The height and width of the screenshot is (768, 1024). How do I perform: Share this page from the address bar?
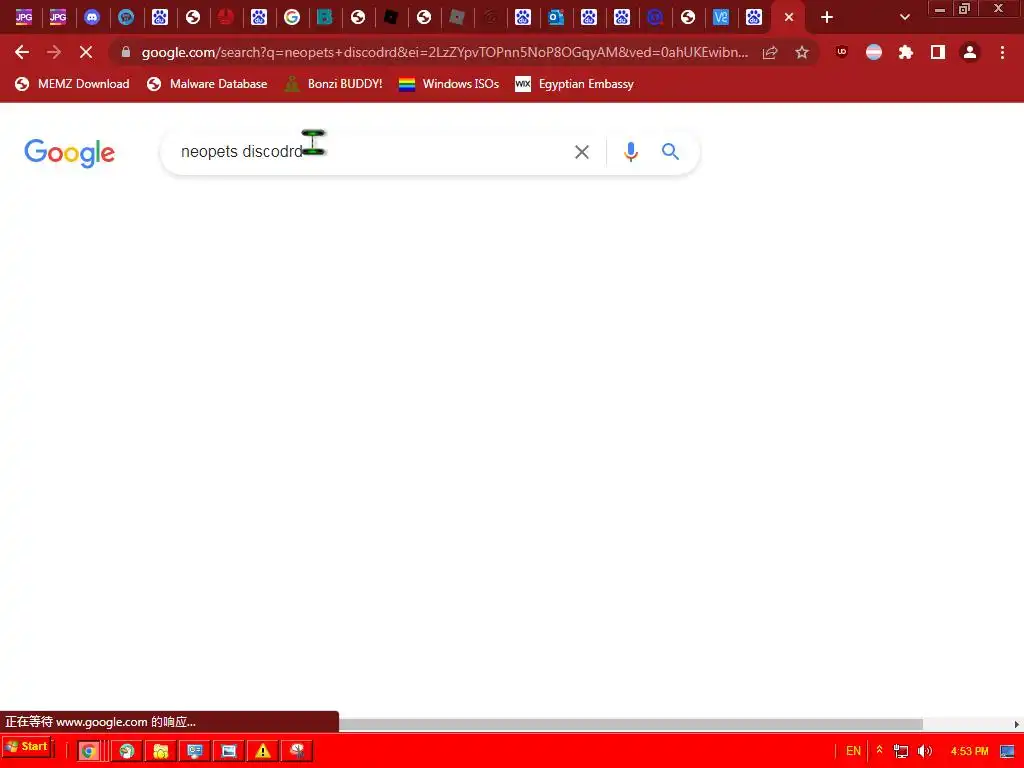[x=770, y=52]
